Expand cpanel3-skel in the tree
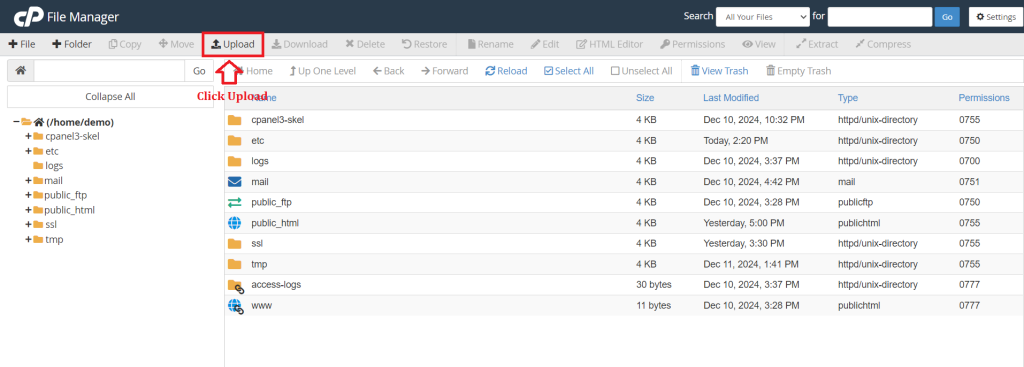The width and height of the screenshot is (1024, 367). (x=28, y=136)
